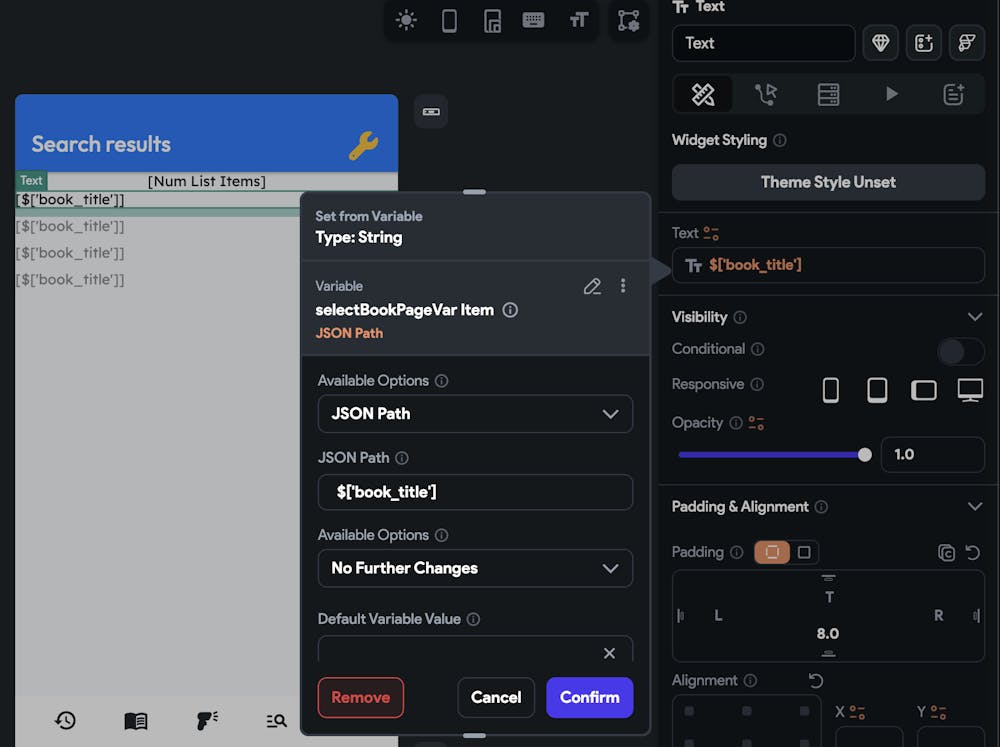Image resolution: width=1000 pixels, height=747 pixels.
Task: Click the Remove button
Action: pyautogui.click(x=360, y=698)
